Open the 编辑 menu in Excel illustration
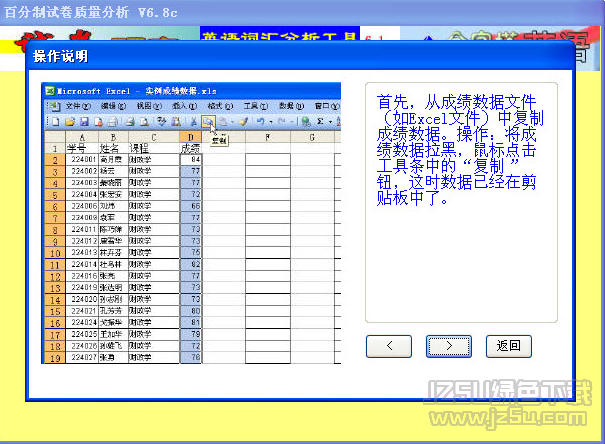605x444 pixels. pyautogui.click(x=113, y=106)
